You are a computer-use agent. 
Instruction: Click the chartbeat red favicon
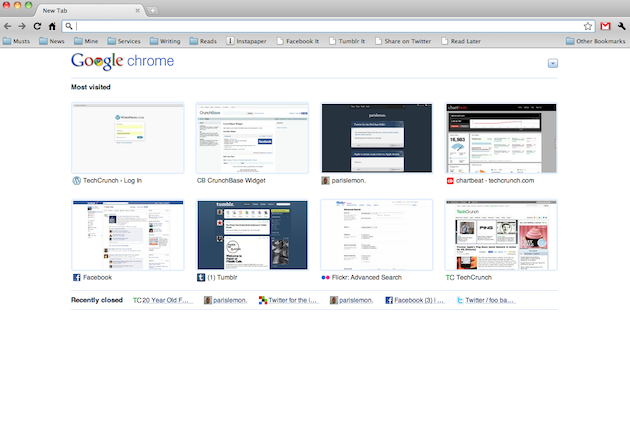click(x=450, y=181)
